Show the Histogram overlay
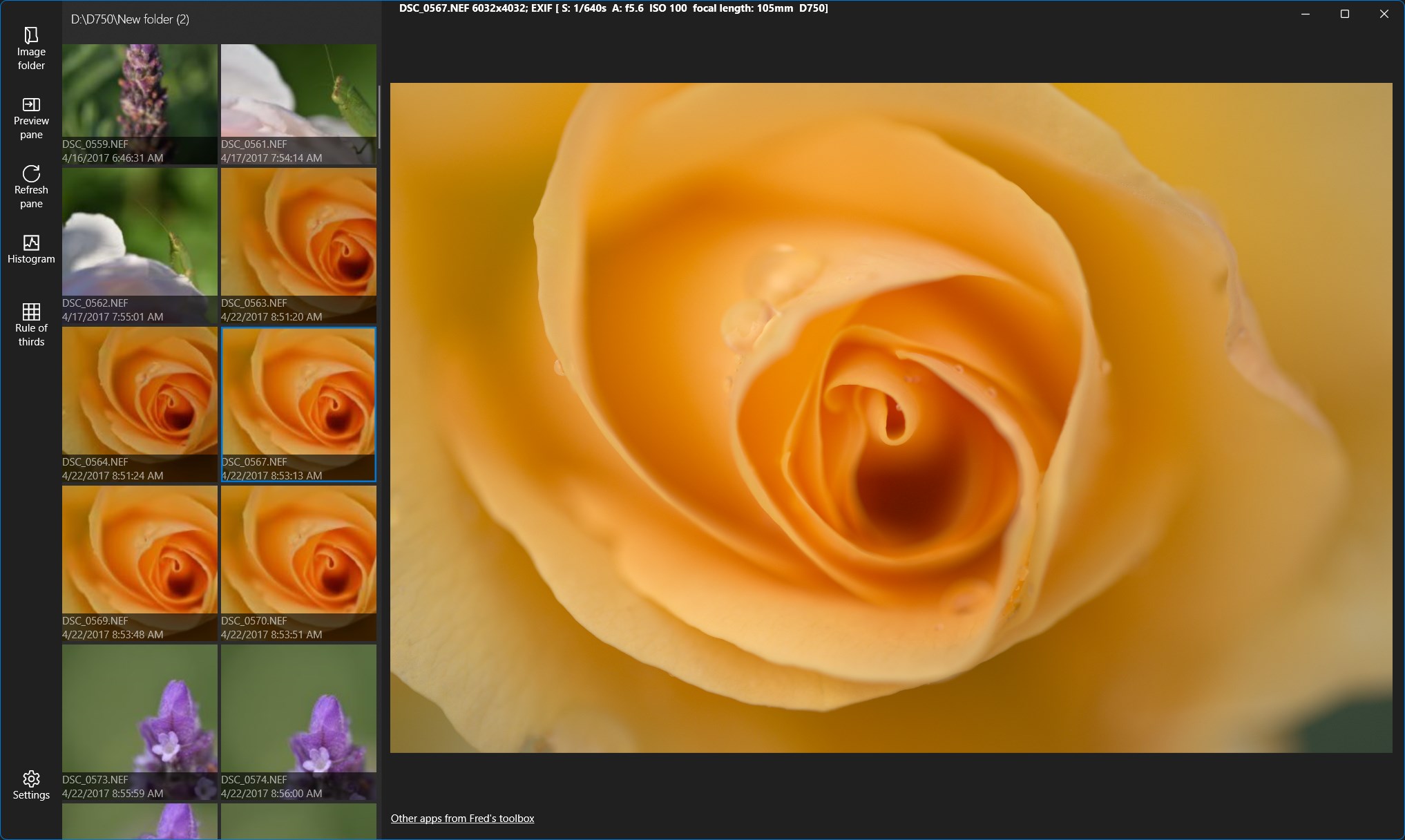This screenshot has height=840, width=1405. click(31, 249)
